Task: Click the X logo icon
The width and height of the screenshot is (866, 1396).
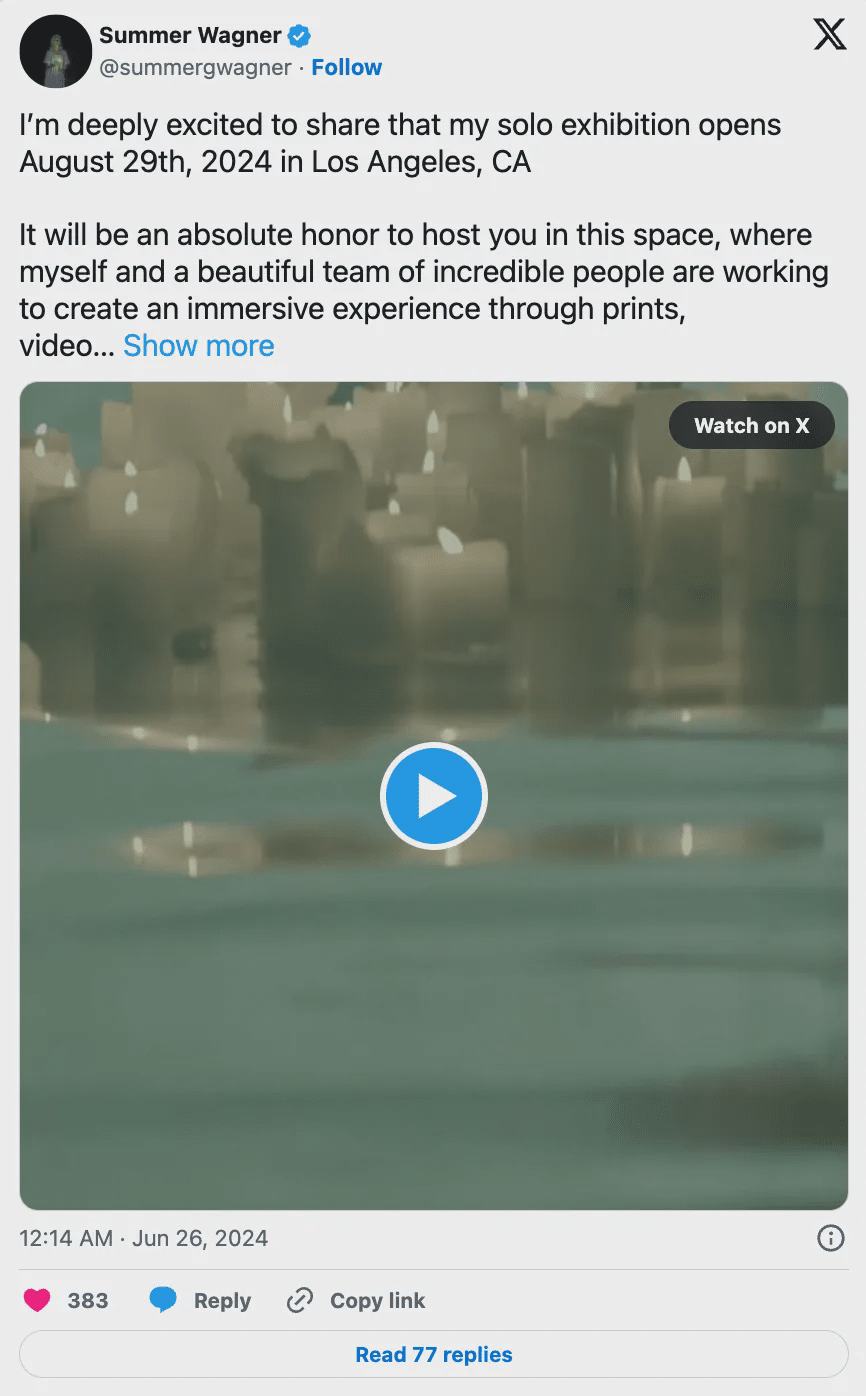Action: [x=830, y=34]
